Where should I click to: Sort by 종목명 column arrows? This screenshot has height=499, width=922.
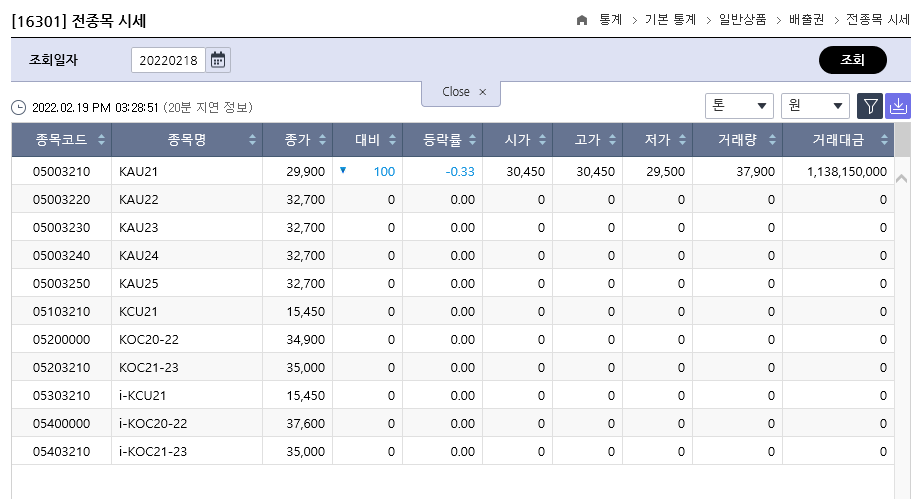252,140
